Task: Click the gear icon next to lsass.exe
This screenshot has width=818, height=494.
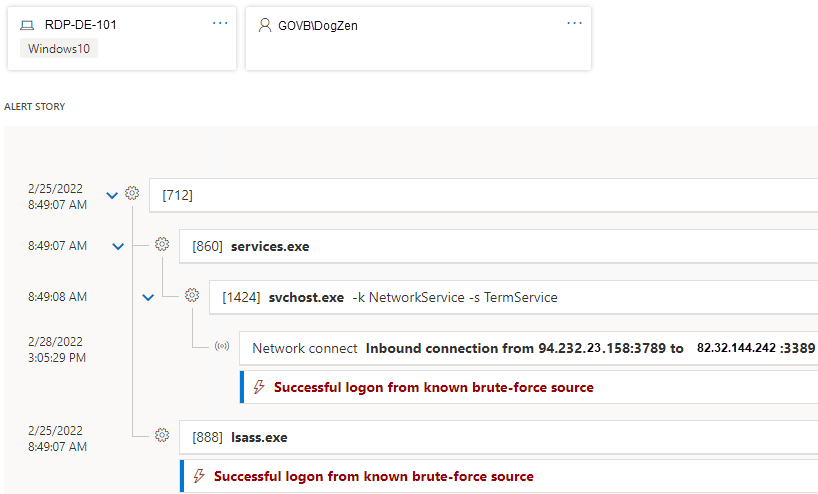Action: pyautogui.click(x=162, y=436)
